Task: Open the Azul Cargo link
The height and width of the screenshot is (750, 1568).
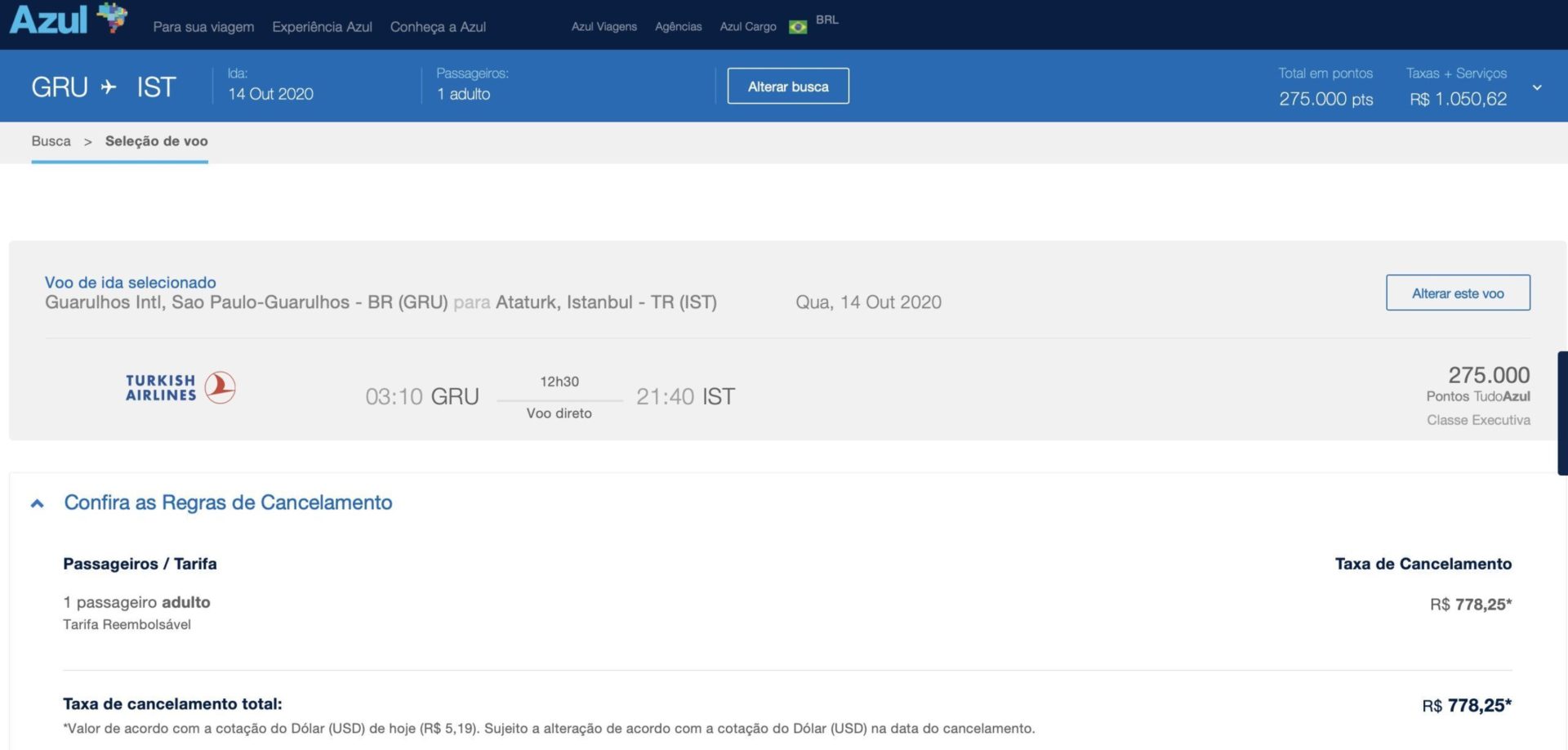Action: pyautogui.click(x=747, y=27)
